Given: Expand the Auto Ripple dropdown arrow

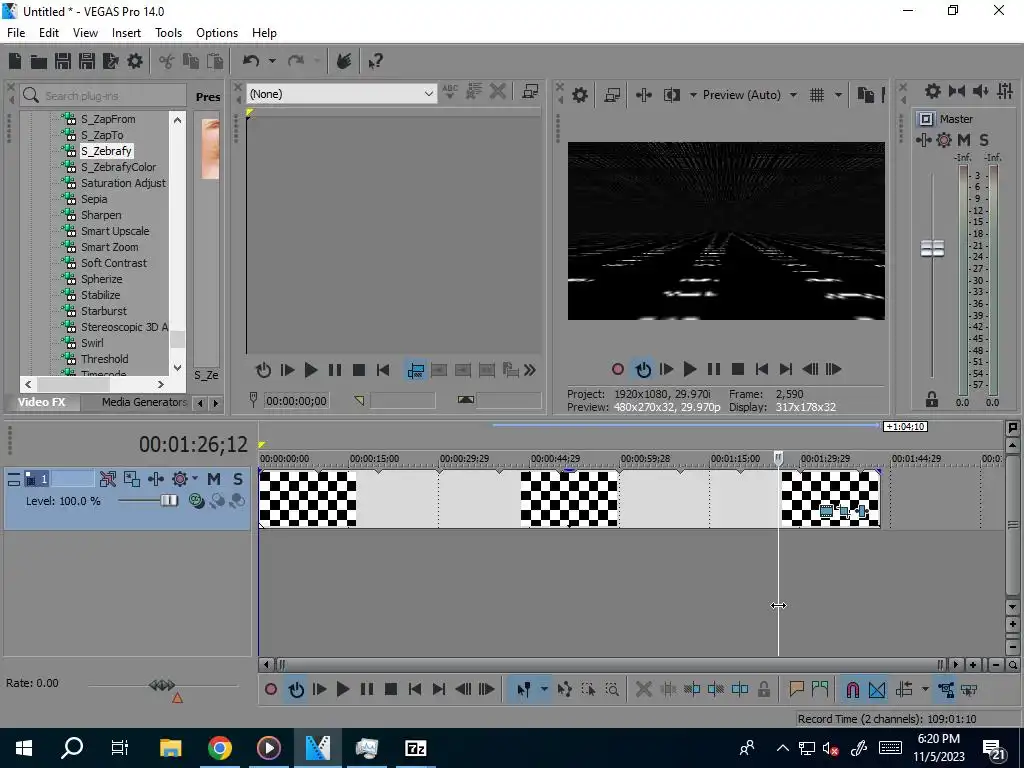Looking at the screenshot, I should 925,689.
